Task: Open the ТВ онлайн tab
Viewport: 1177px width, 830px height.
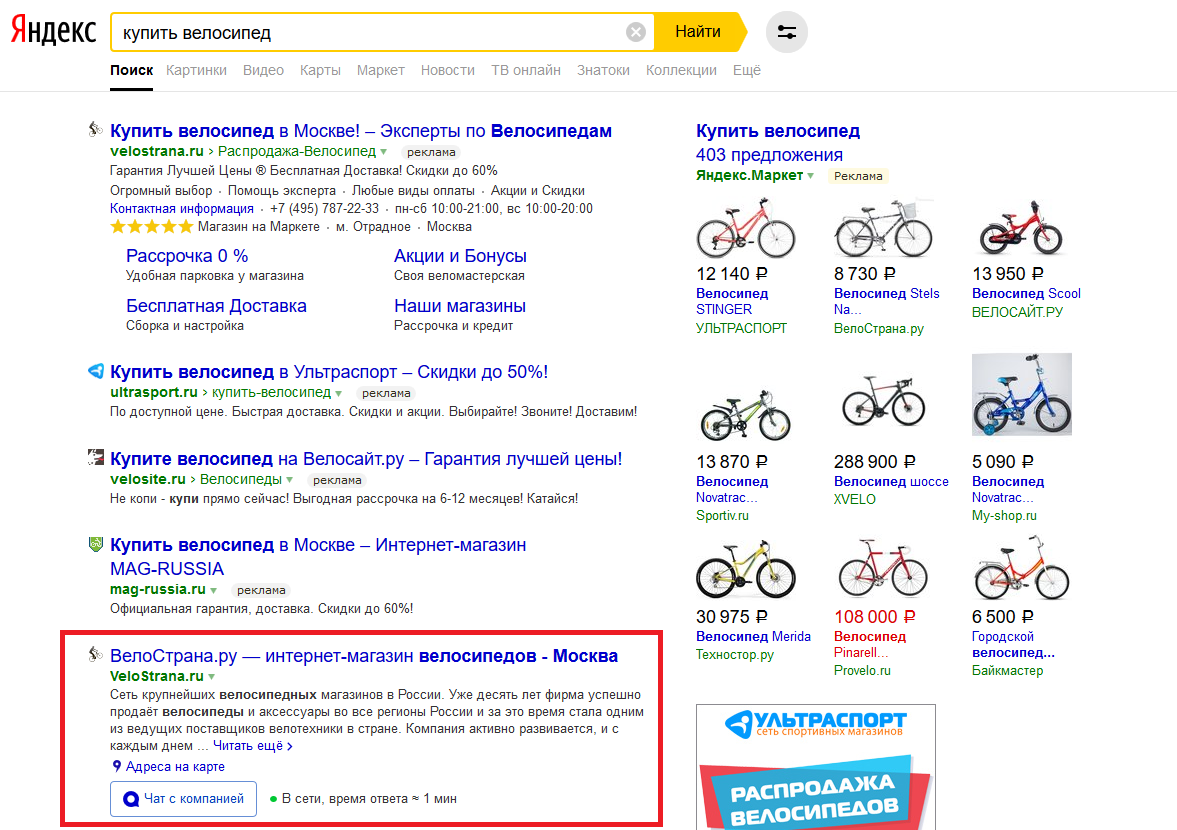Action: tap(525, 70)
